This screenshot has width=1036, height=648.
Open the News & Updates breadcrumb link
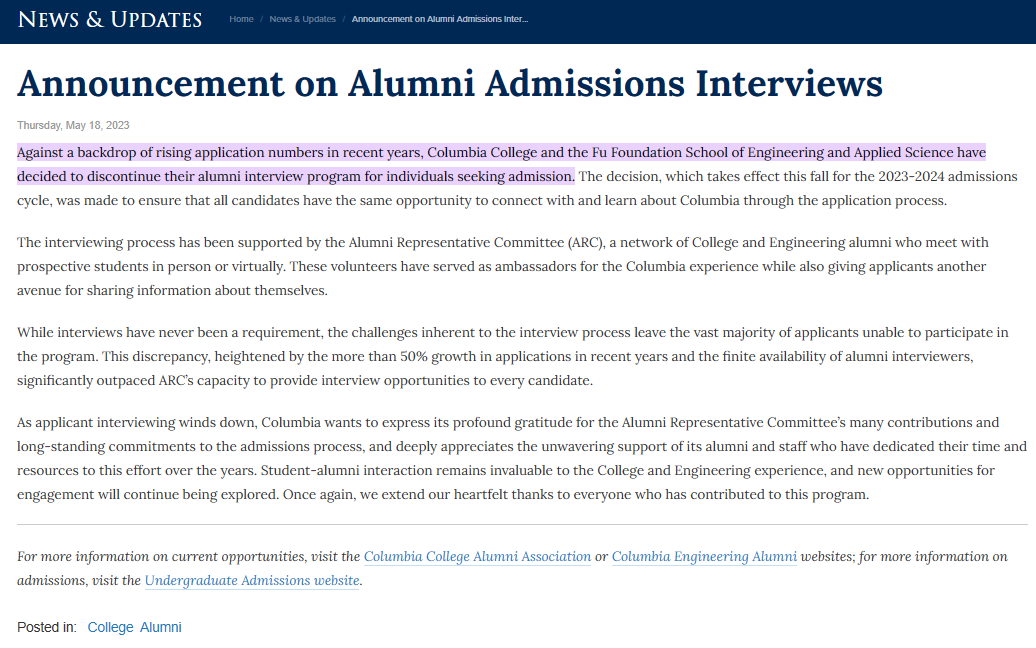302,20
